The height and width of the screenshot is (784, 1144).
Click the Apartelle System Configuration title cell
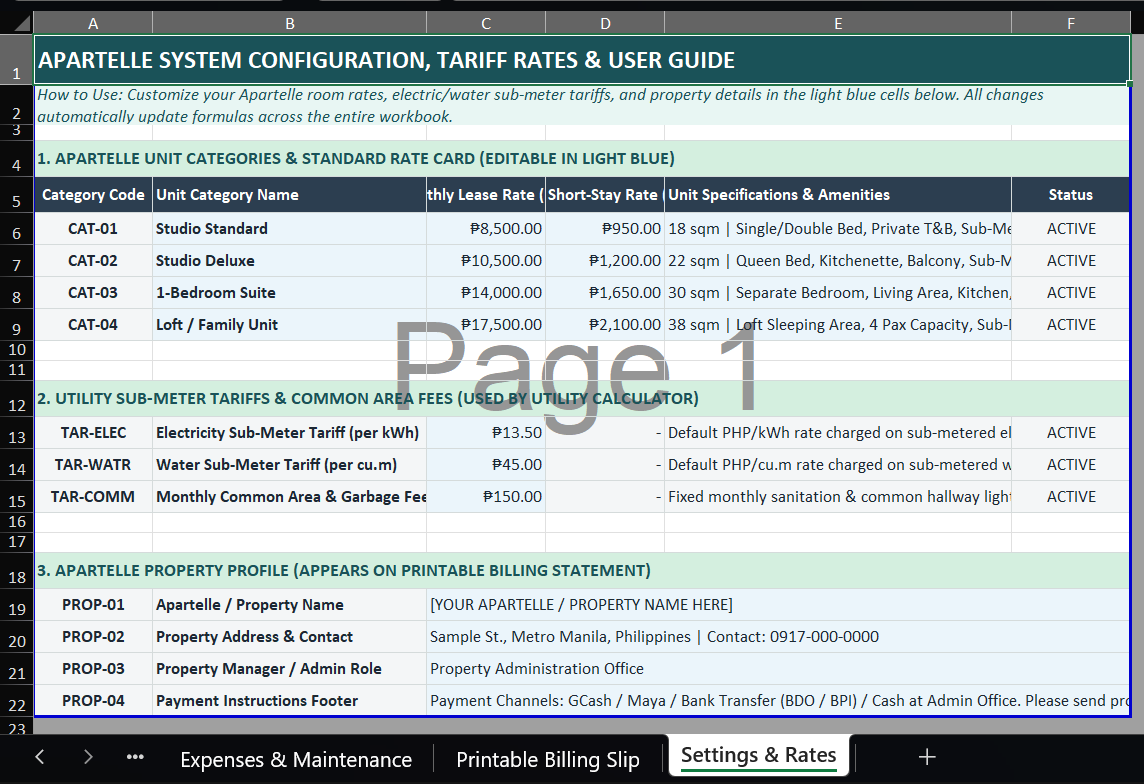coord(581,60)
